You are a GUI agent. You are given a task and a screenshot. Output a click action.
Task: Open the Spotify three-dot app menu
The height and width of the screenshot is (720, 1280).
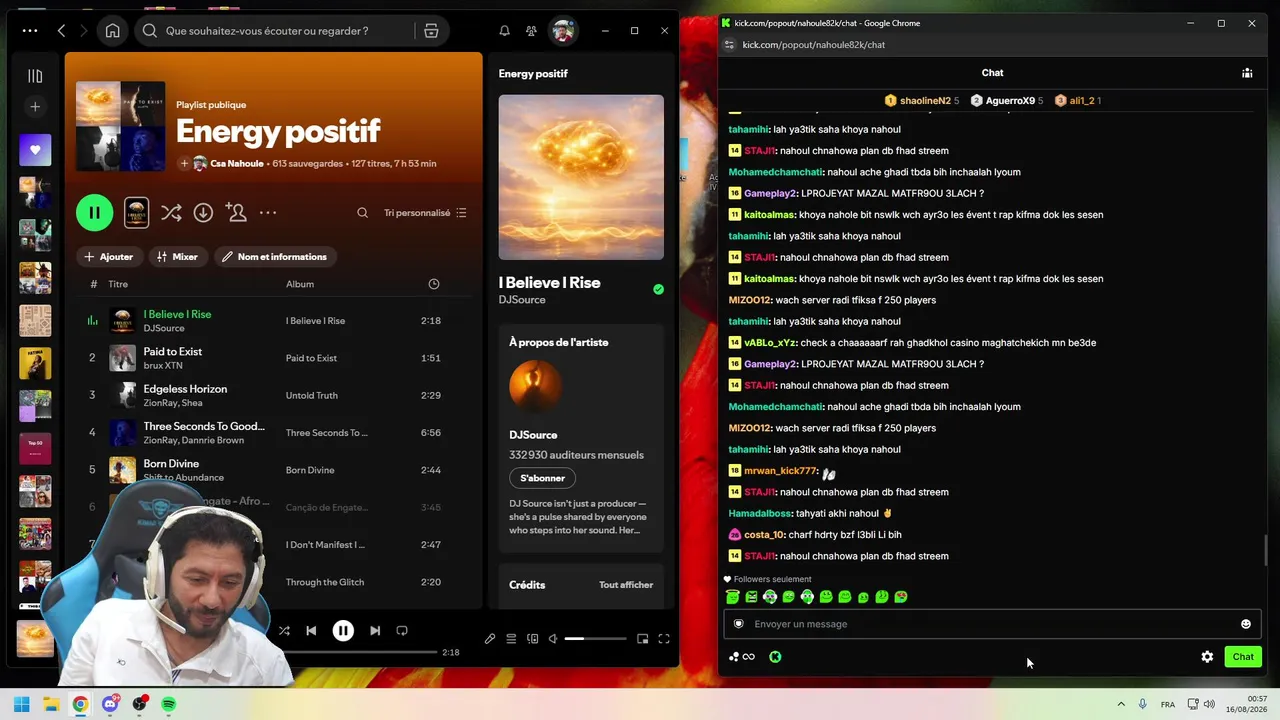click(x=30, y=31)
